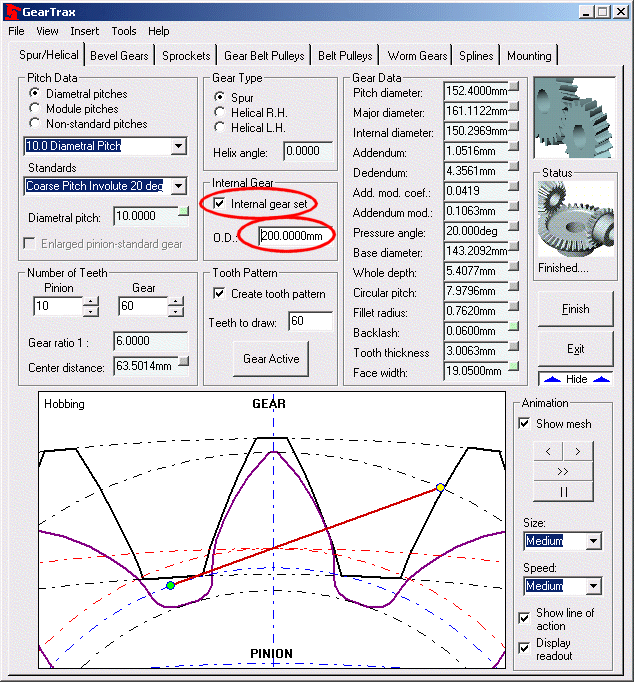The image size is (634, 682).
Task: Open the Coarse Pitch Involute standards dropdown
Action: coord(179,186)
